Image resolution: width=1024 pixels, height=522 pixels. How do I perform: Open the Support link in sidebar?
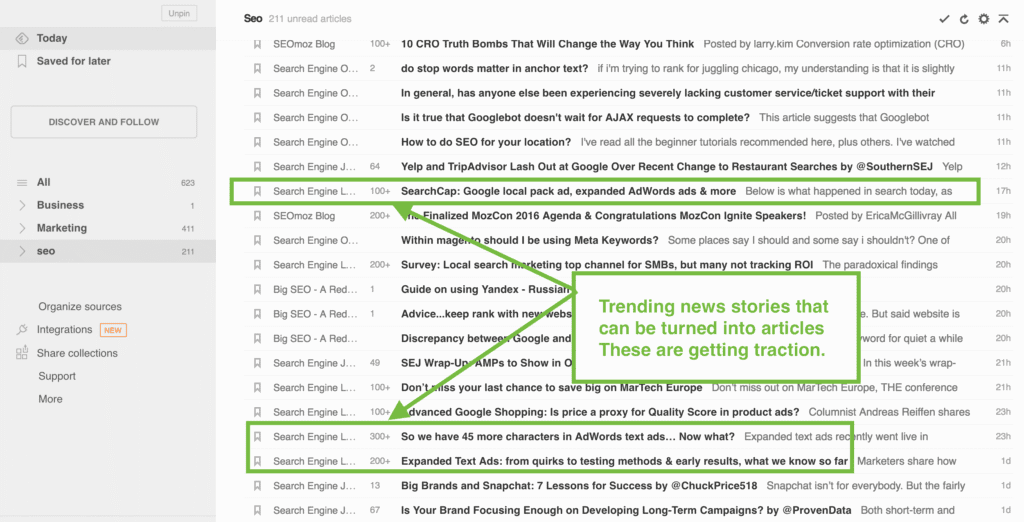point(57,376)
